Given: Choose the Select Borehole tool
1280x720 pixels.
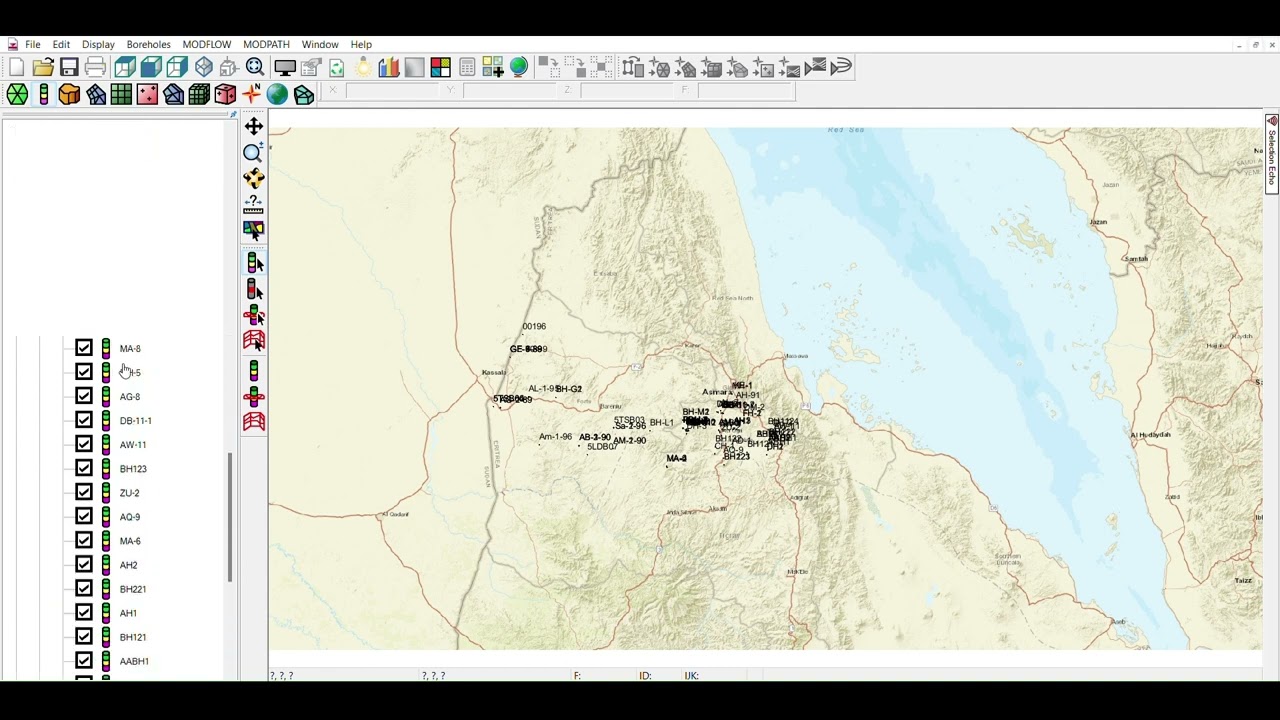Looking at the screenshot, I should tap(254, 263).
